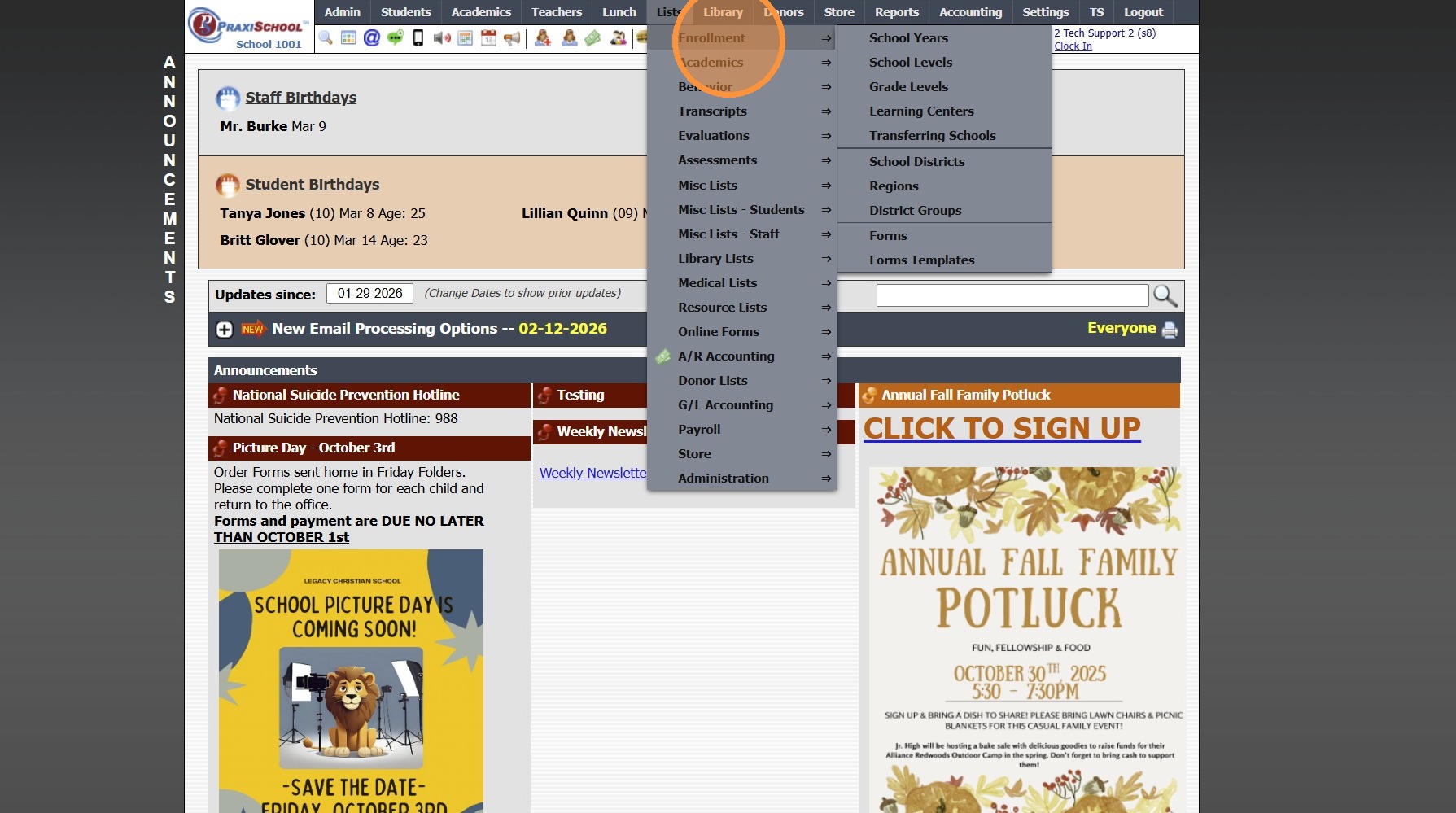Click the megaphone icon on Annual Fall Potluck header
The height and width of the screenshot is (813, 1456).
[869, 396]
